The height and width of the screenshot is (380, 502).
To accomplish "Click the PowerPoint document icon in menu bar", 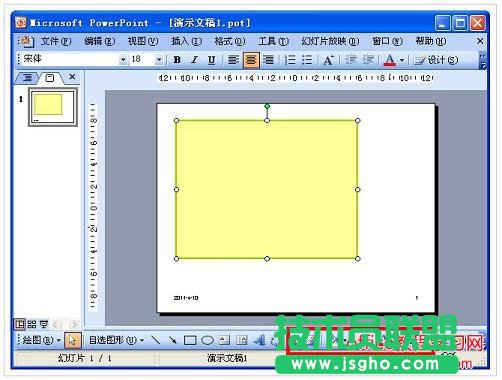I will 27,41.
